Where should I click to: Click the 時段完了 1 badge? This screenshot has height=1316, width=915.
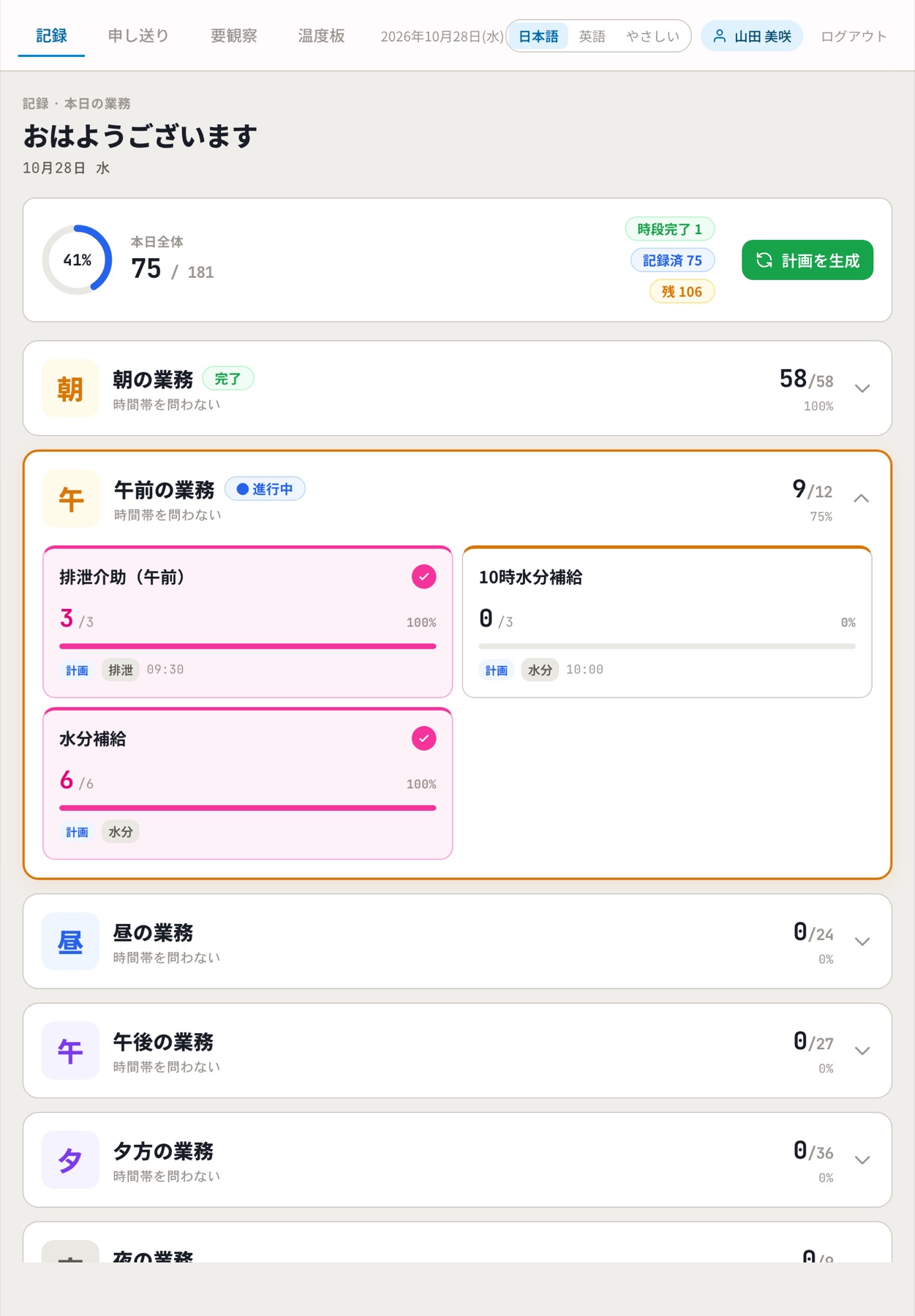(669, 229)
